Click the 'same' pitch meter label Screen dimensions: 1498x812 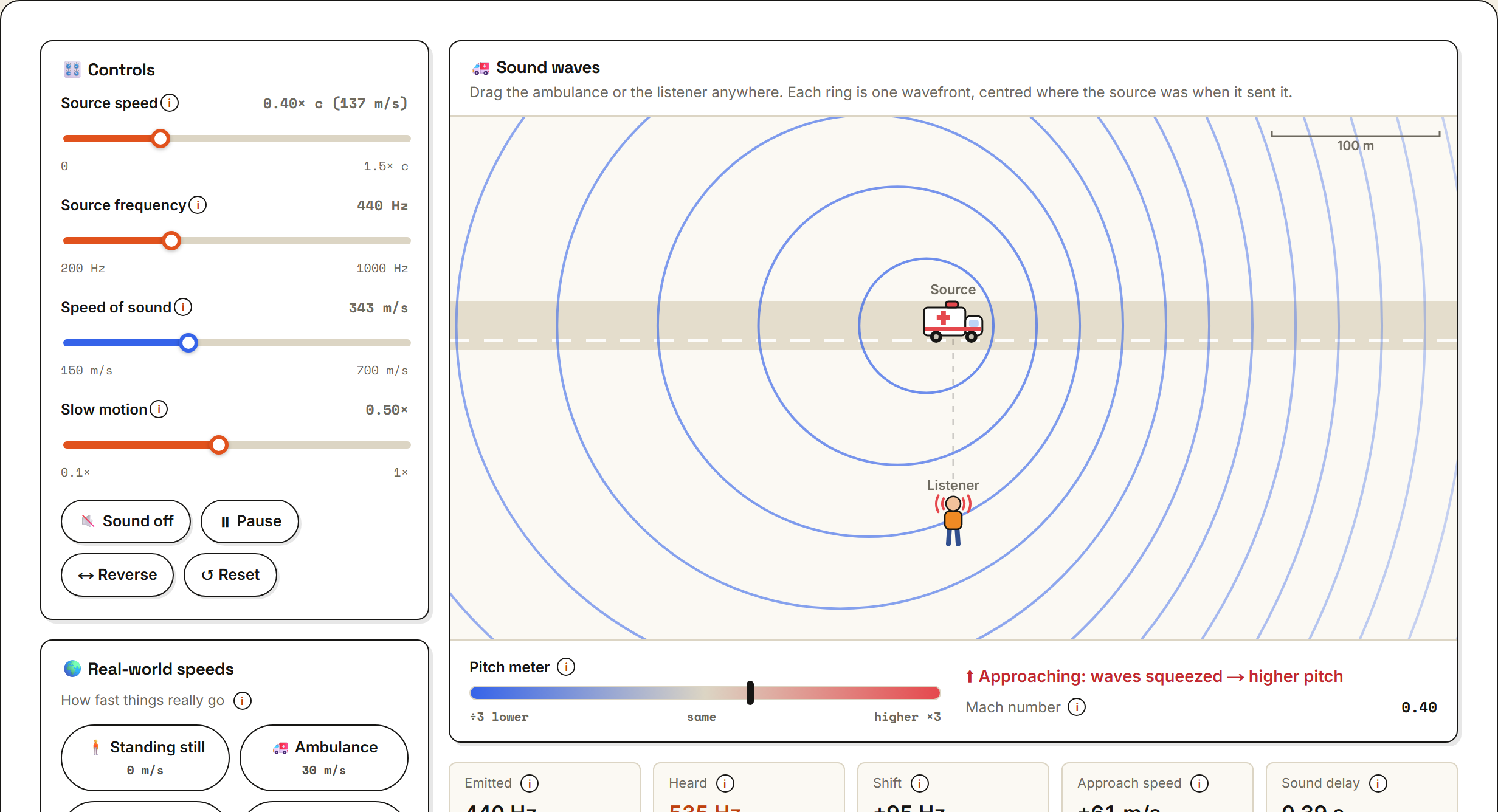[702, 717]
